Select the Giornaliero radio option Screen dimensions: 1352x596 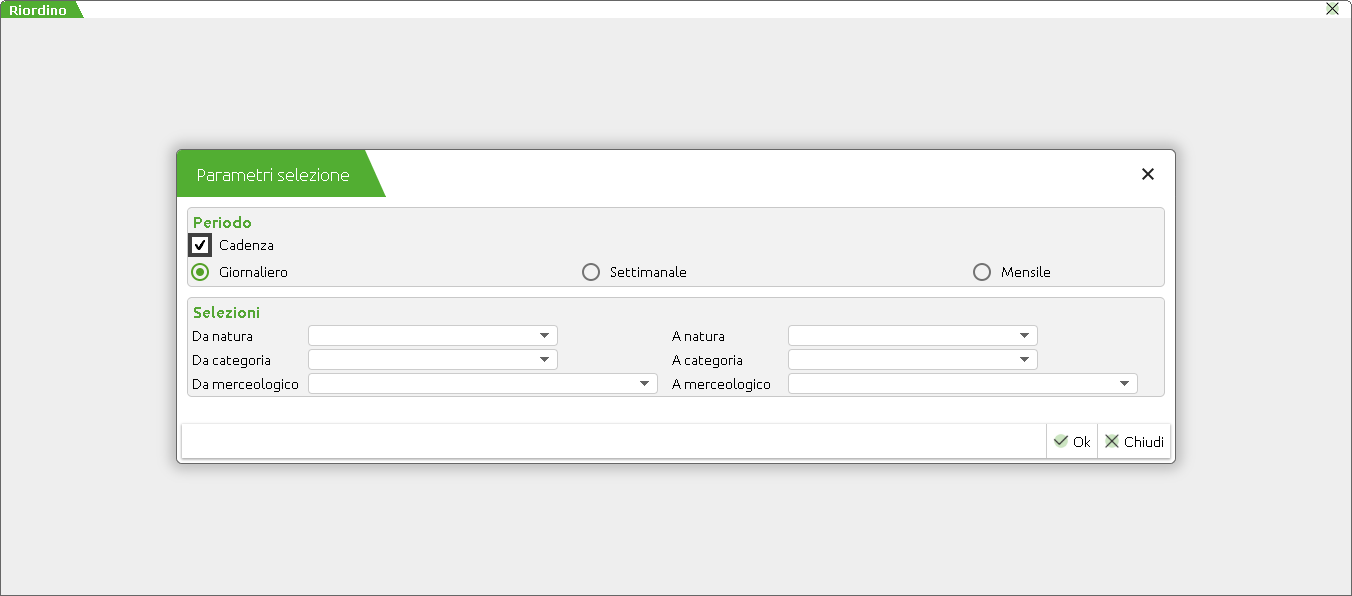pyautogui.click(x=200, y=272)
